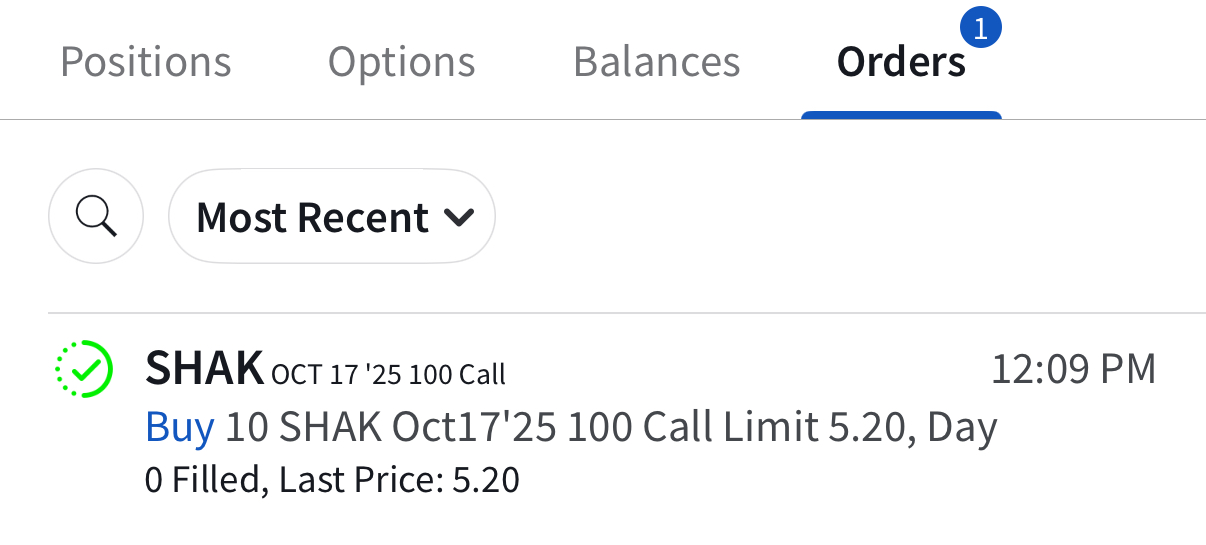This screenshot has height=545, width=1206.
Task: Click the OCT 17 '25 100 Call label
Action: coord(389,375)
